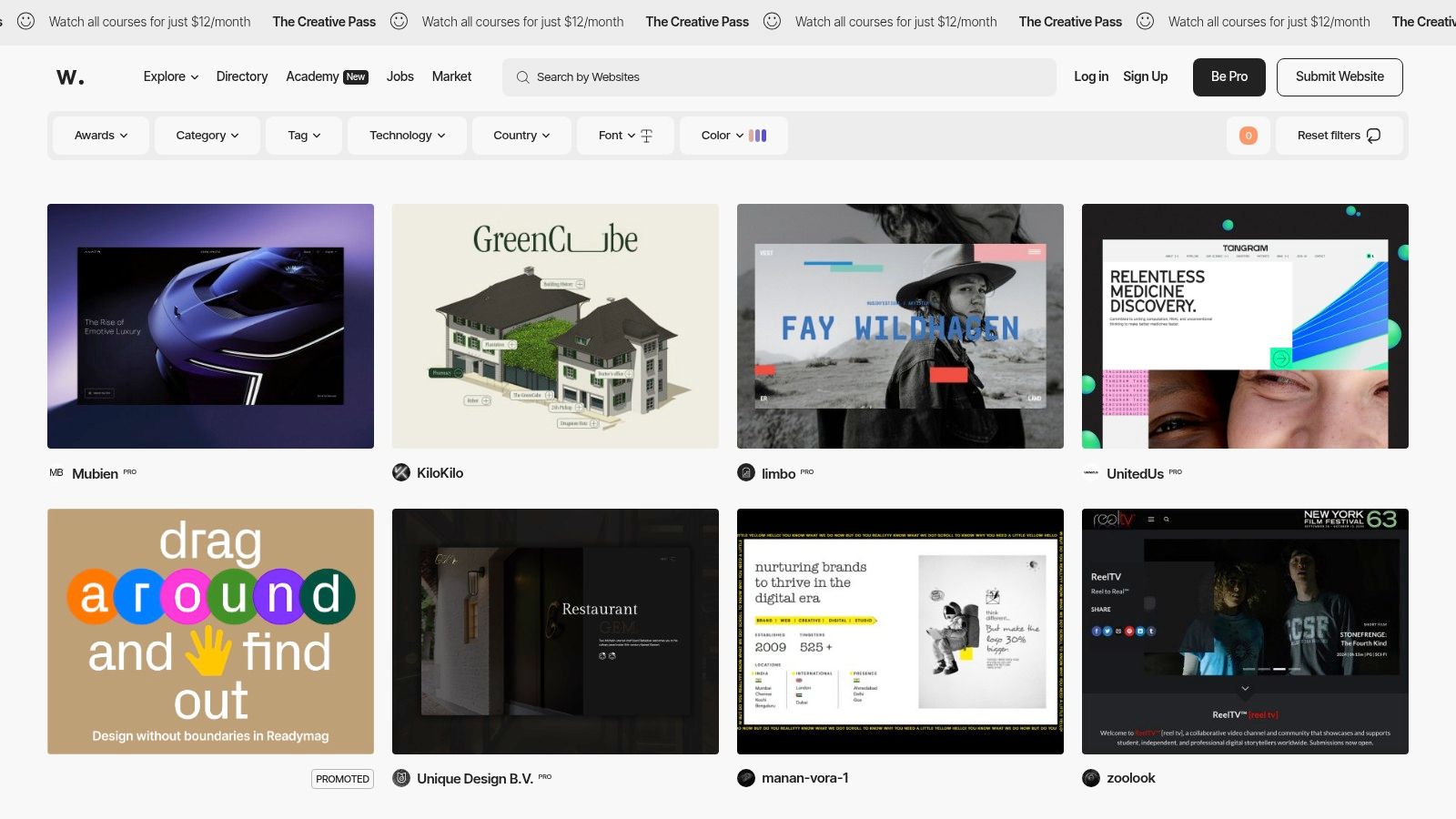
Task: Open the Awards filter dropdown
Action: [x=100, y=135]
